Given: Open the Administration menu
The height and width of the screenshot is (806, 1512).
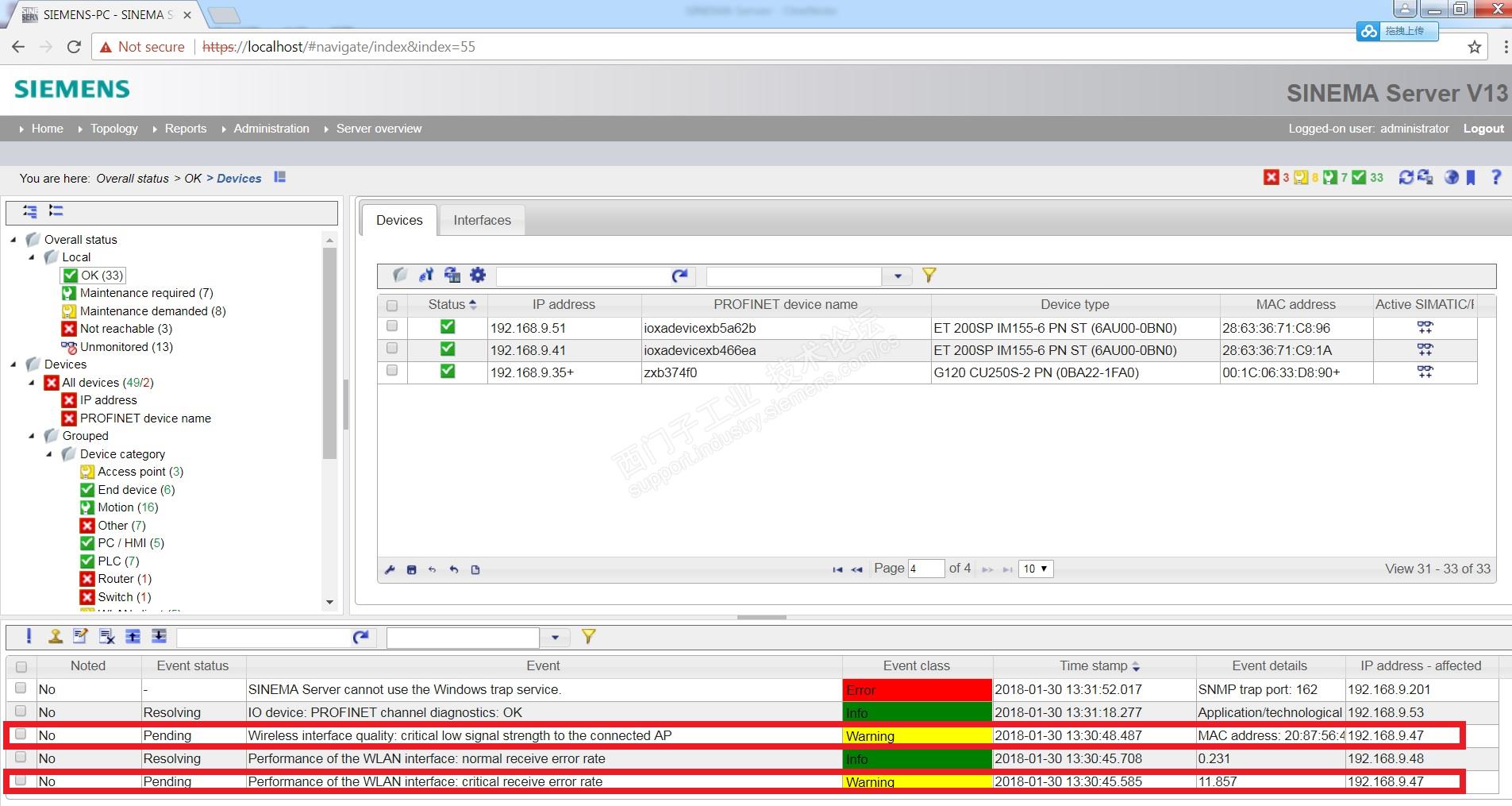Looking at the screenshot, I should [271, 129].
